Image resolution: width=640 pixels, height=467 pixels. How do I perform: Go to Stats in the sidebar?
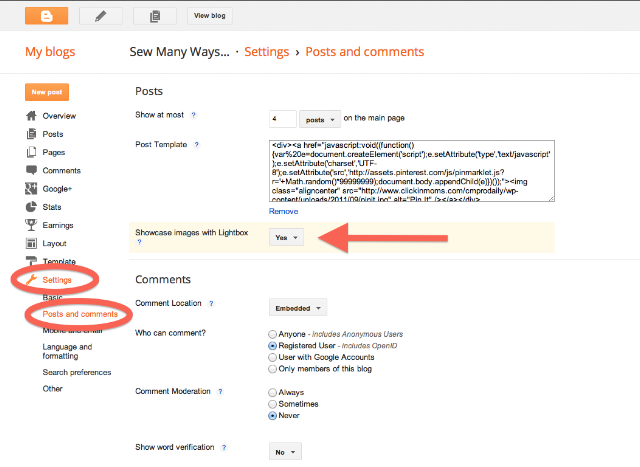tap(52, 207)
